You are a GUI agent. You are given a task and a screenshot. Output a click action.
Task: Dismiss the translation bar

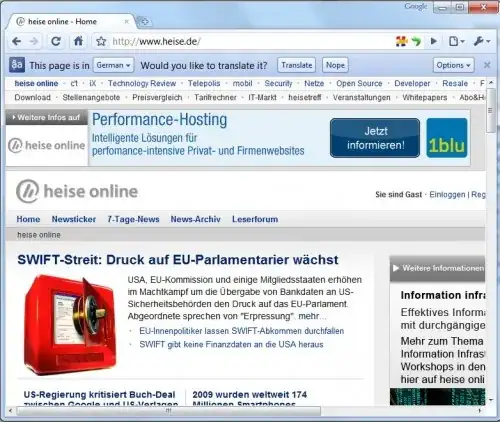(487, 65)
